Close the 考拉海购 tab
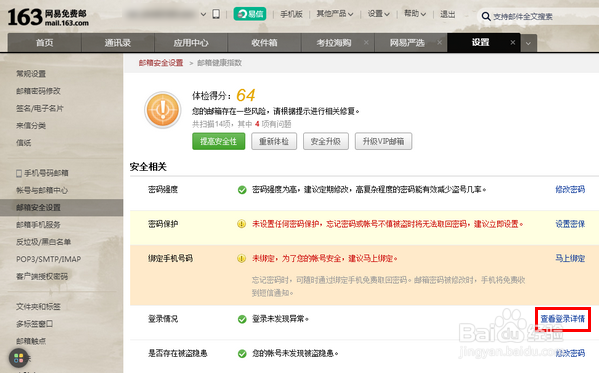The width and height of the screenshot is (599, 373). point(366,43)
